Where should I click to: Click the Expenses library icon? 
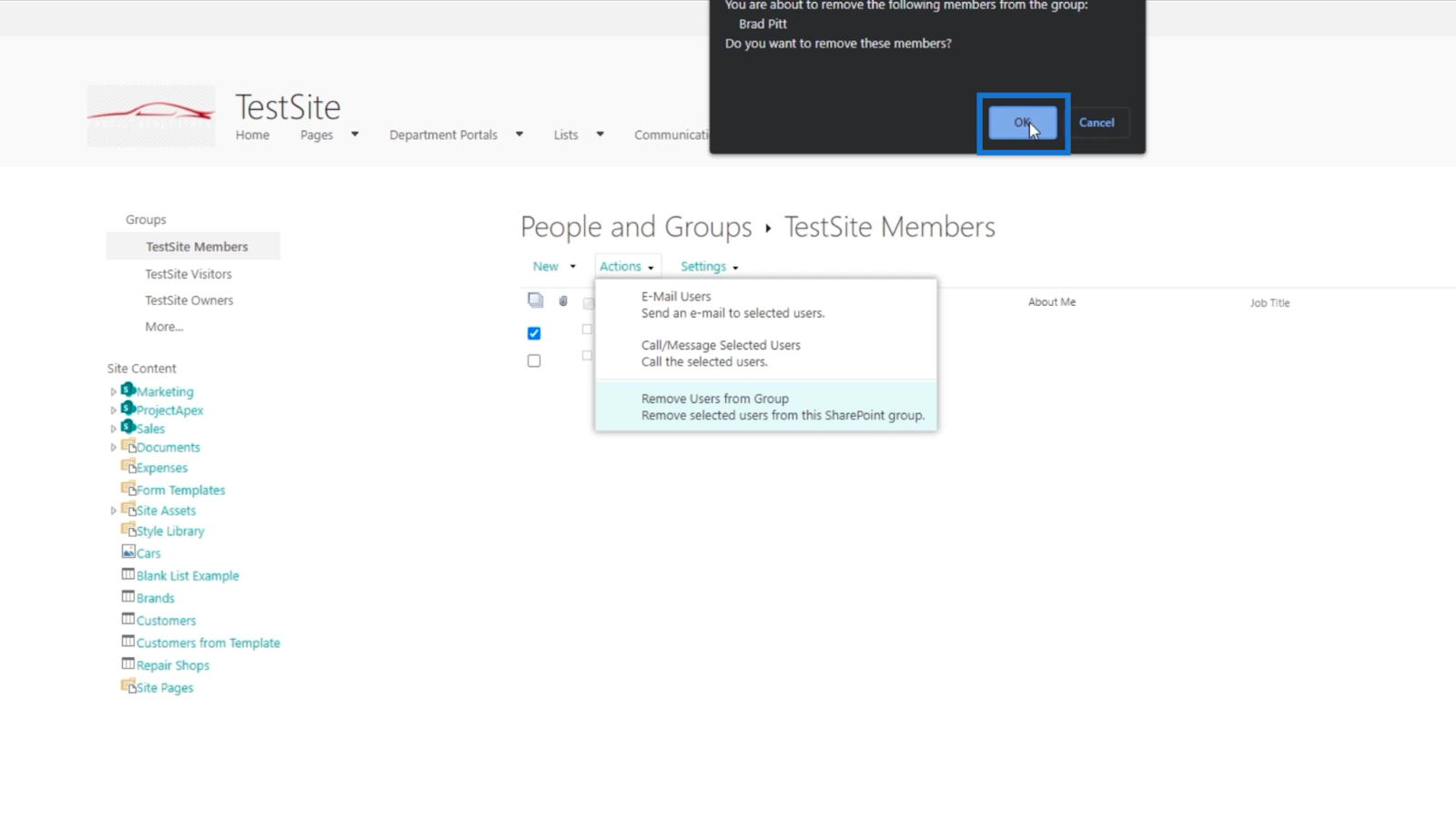128,466
